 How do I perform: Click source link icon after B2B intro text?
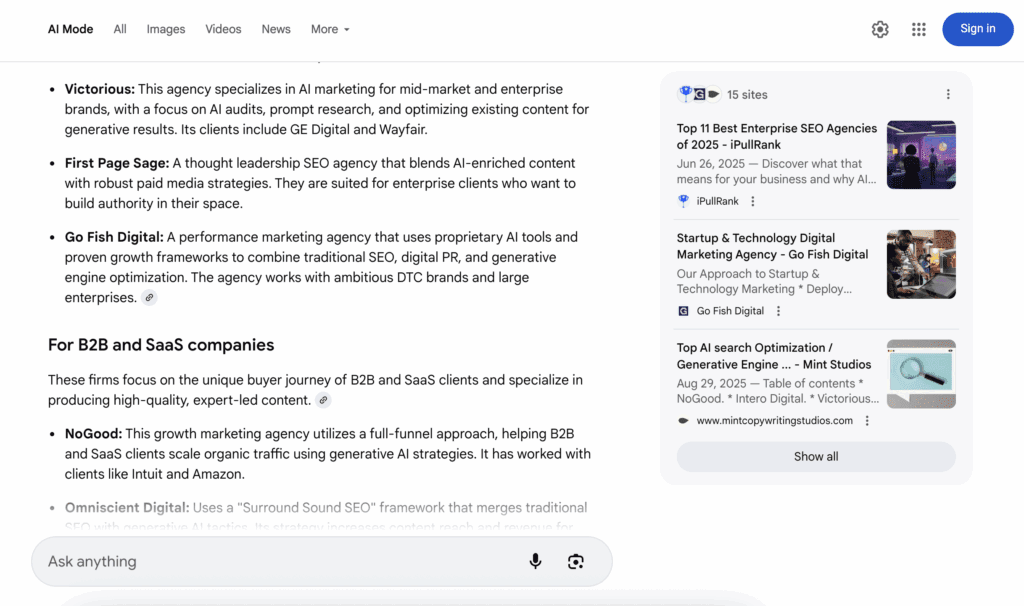323,400
